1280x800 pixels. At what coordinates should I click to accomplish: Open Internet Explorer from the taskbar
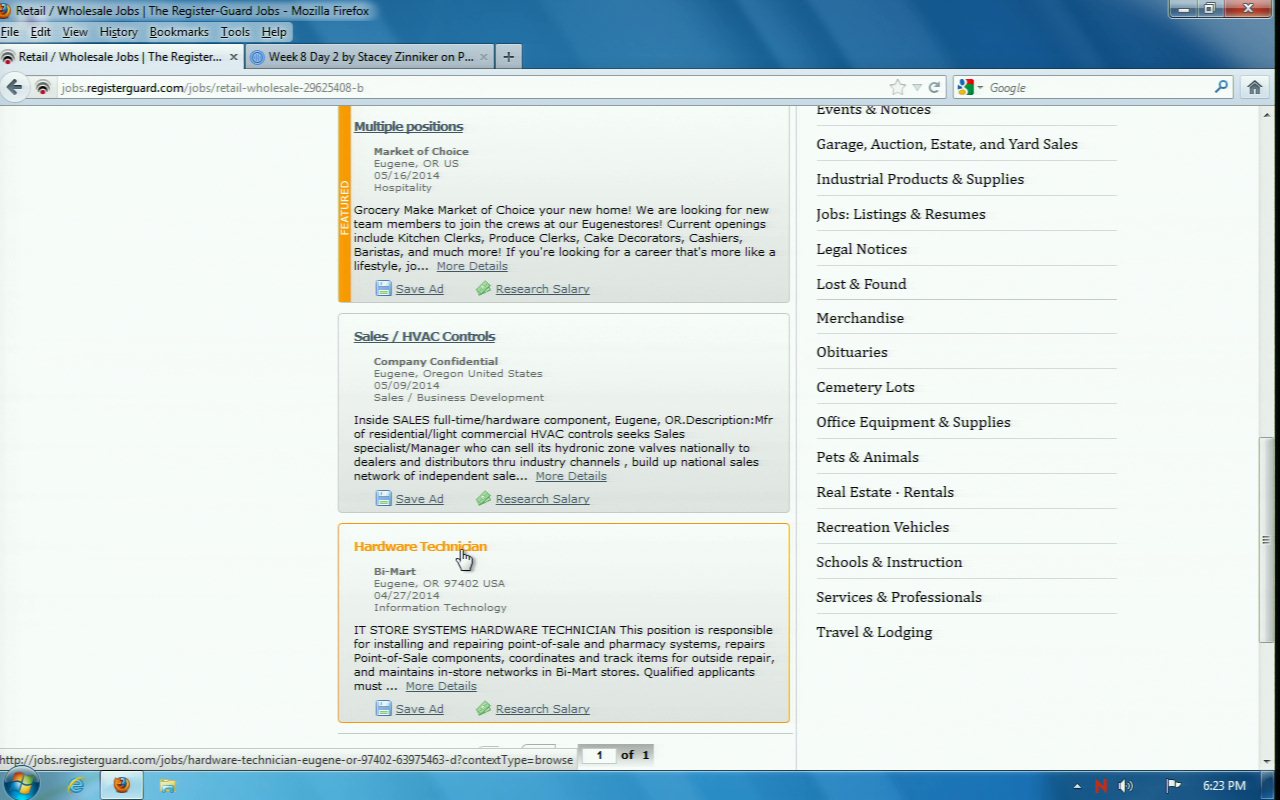(76, 786)
